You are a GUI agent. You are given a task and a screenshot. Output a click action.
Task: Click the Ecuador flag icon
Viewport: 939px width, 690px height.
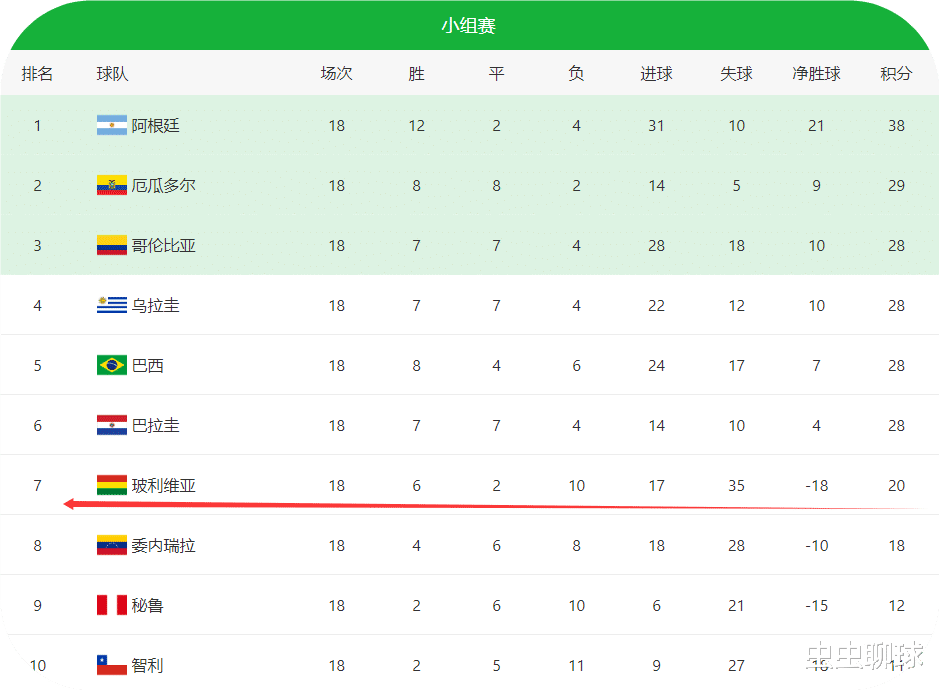click(x=111, y=186)
